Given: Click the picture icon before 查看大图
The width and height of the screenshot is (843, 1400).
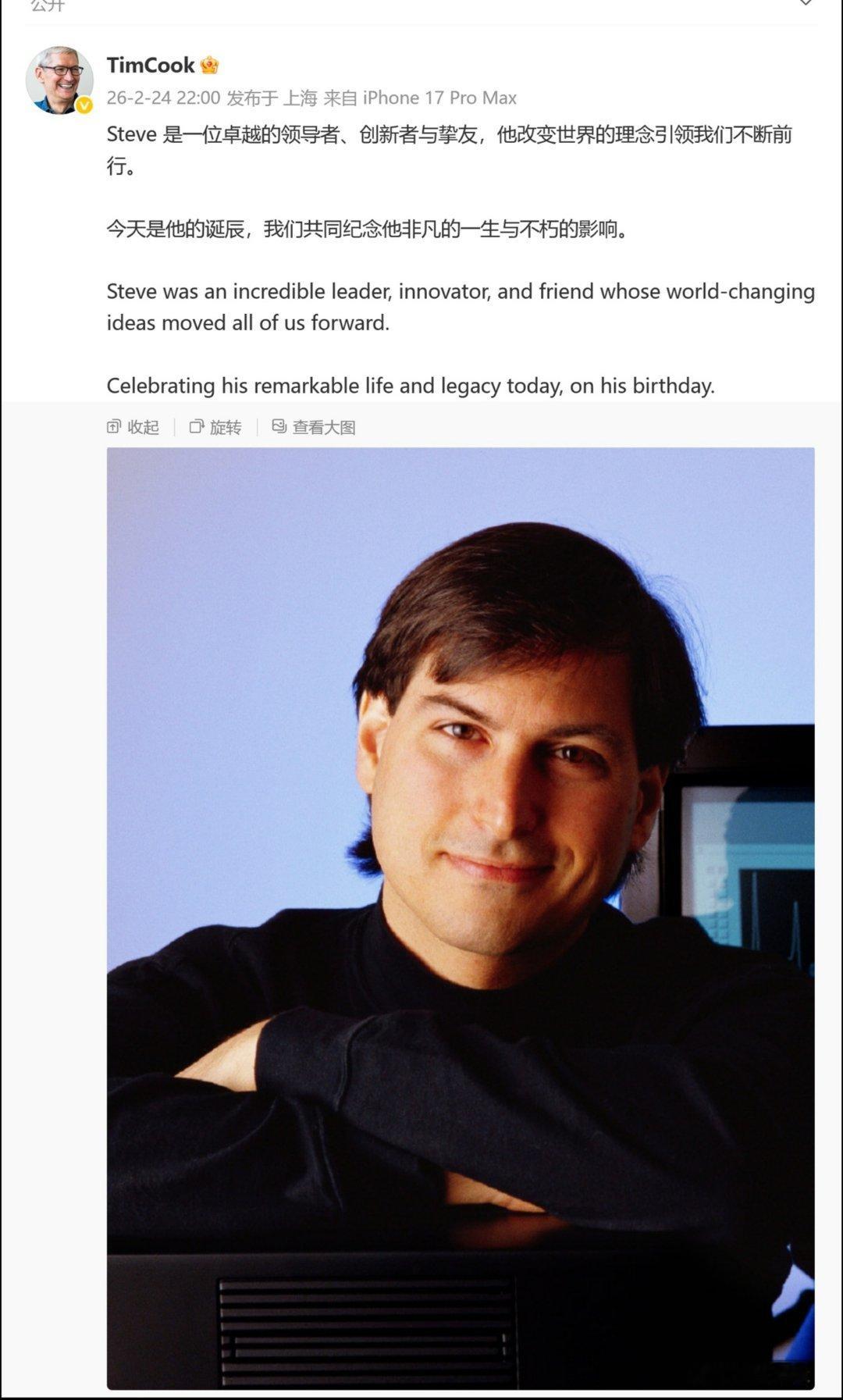Looking at the screenshot, I should pyautogui.click(x=279, y=426).
